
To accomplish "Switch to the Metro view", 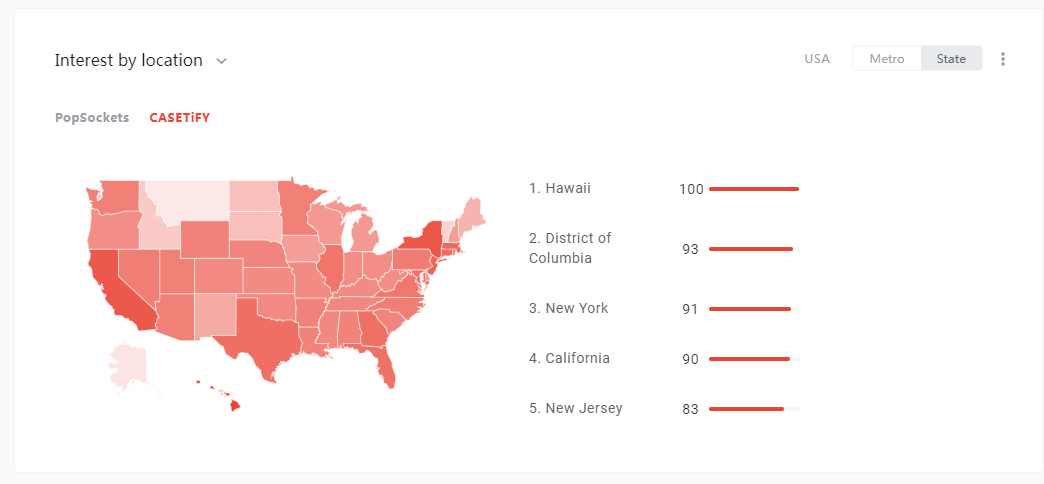I will (887, 59).
